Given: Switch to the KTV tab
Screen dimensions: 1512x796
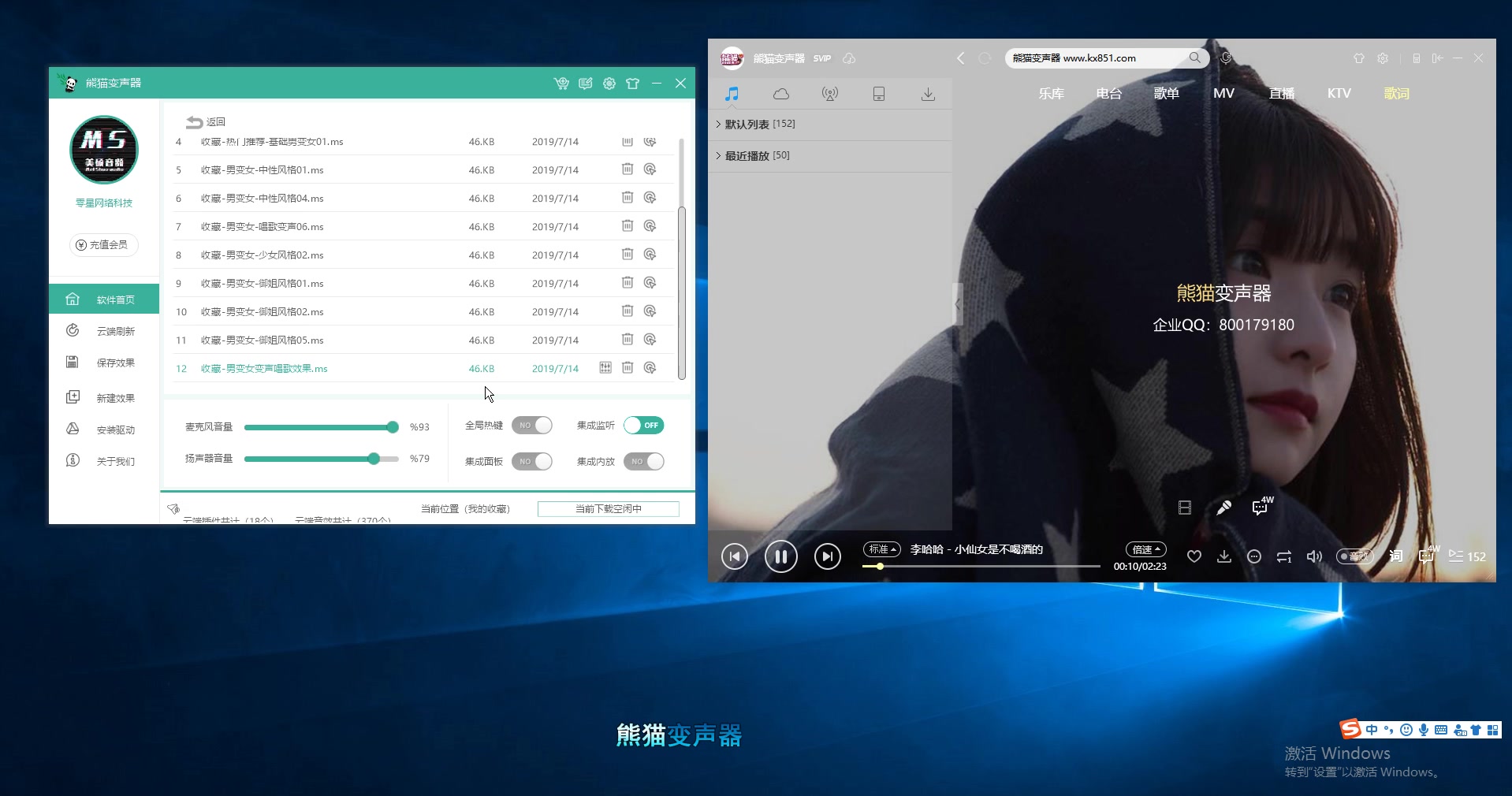Looking at the screenshot, I should (1339, 94).
